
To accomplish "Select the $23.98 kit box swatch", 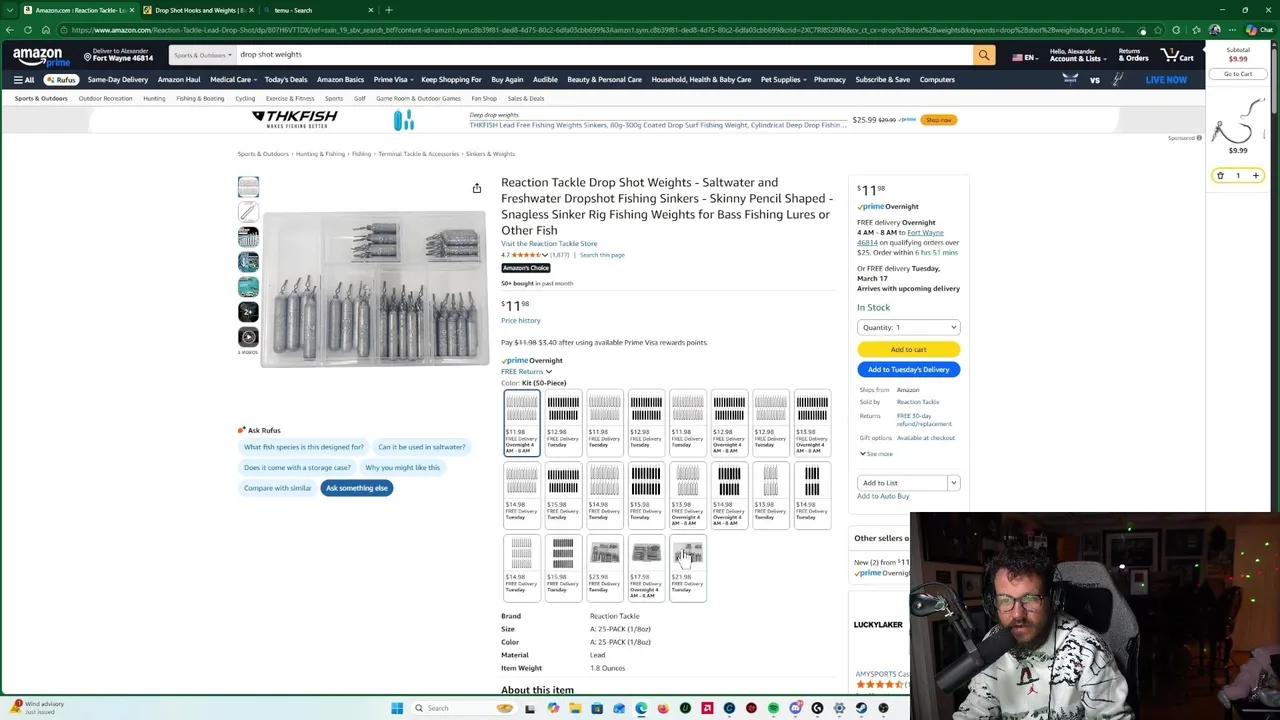I will pos(604,568).
